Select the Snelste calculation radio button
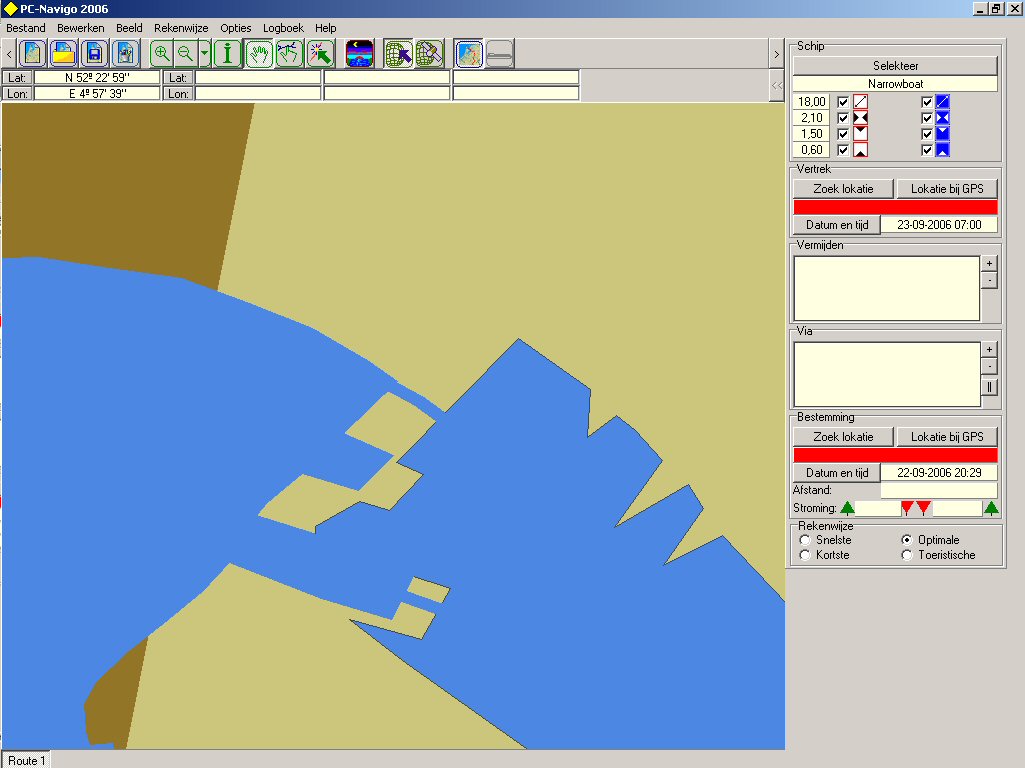Screen dimensions: 1025x768 coord(806,540)
